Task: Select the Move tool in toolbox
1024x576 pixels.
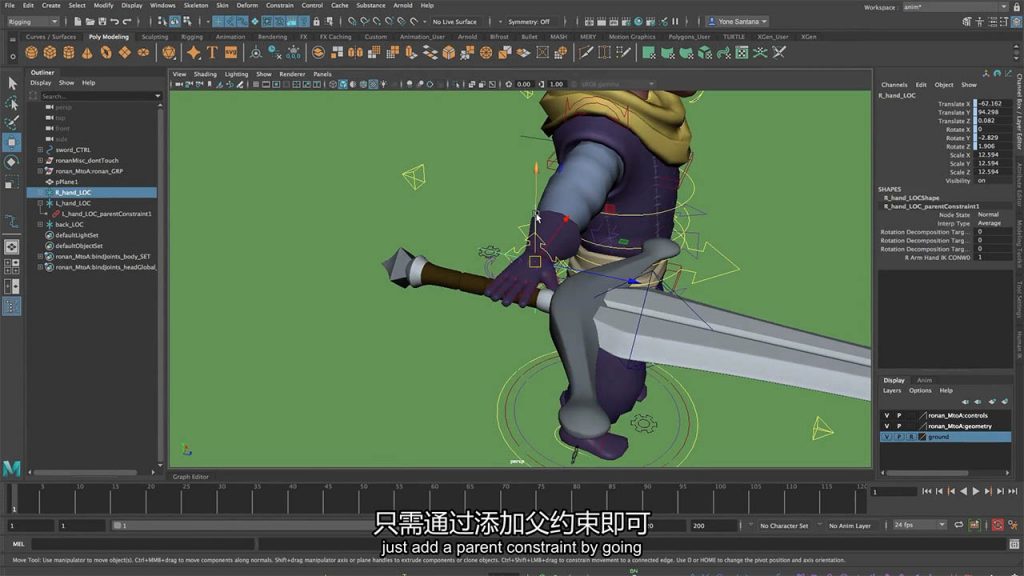Action: [x=11, y=142]
